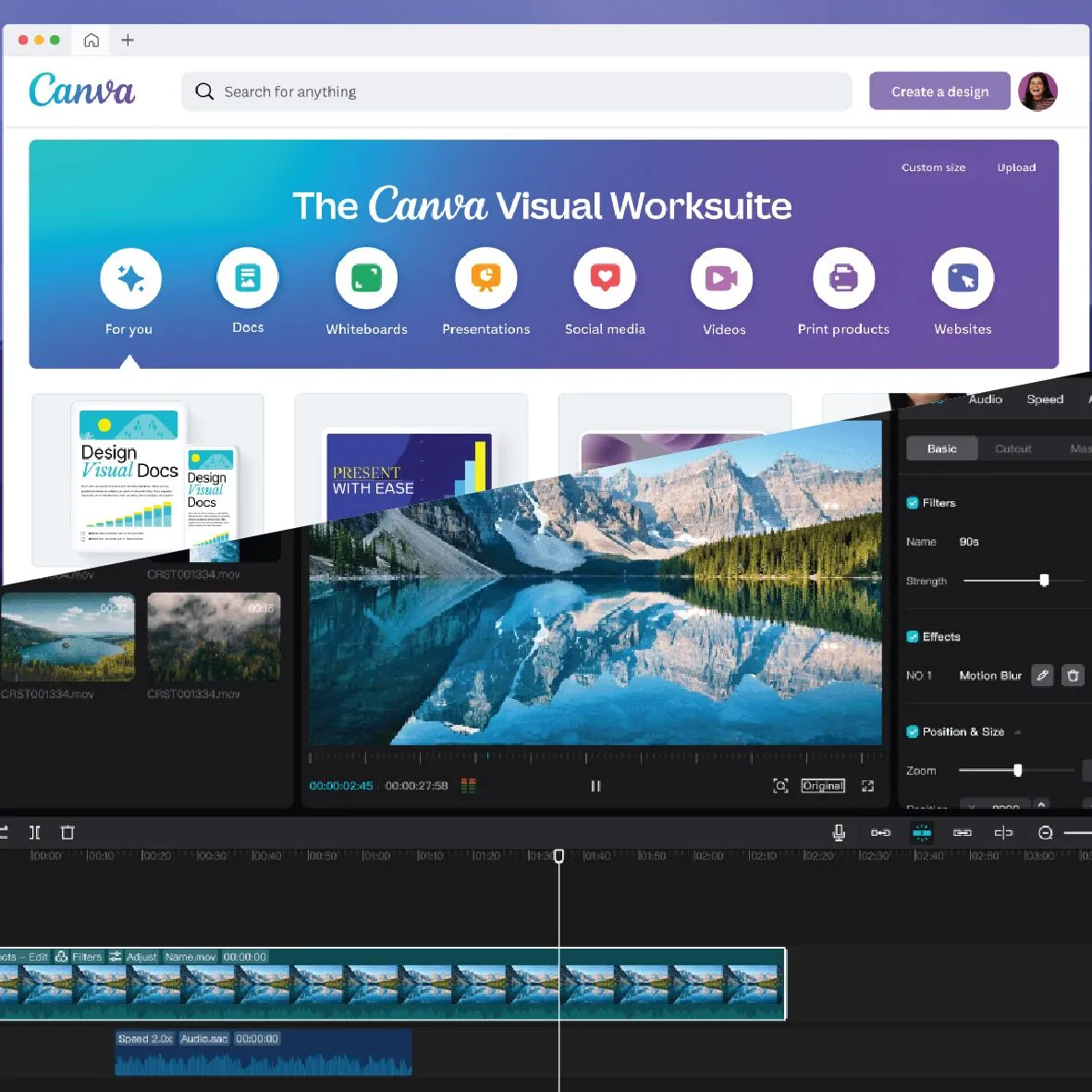Open the Audio tab in the editor panel
1092x1092 pixels.
coord(985,399)
